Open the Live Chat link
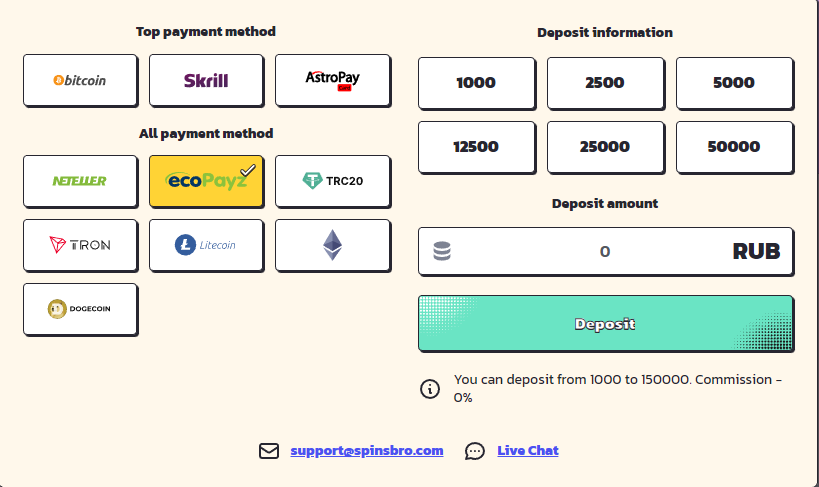 [x=527, y=451]
